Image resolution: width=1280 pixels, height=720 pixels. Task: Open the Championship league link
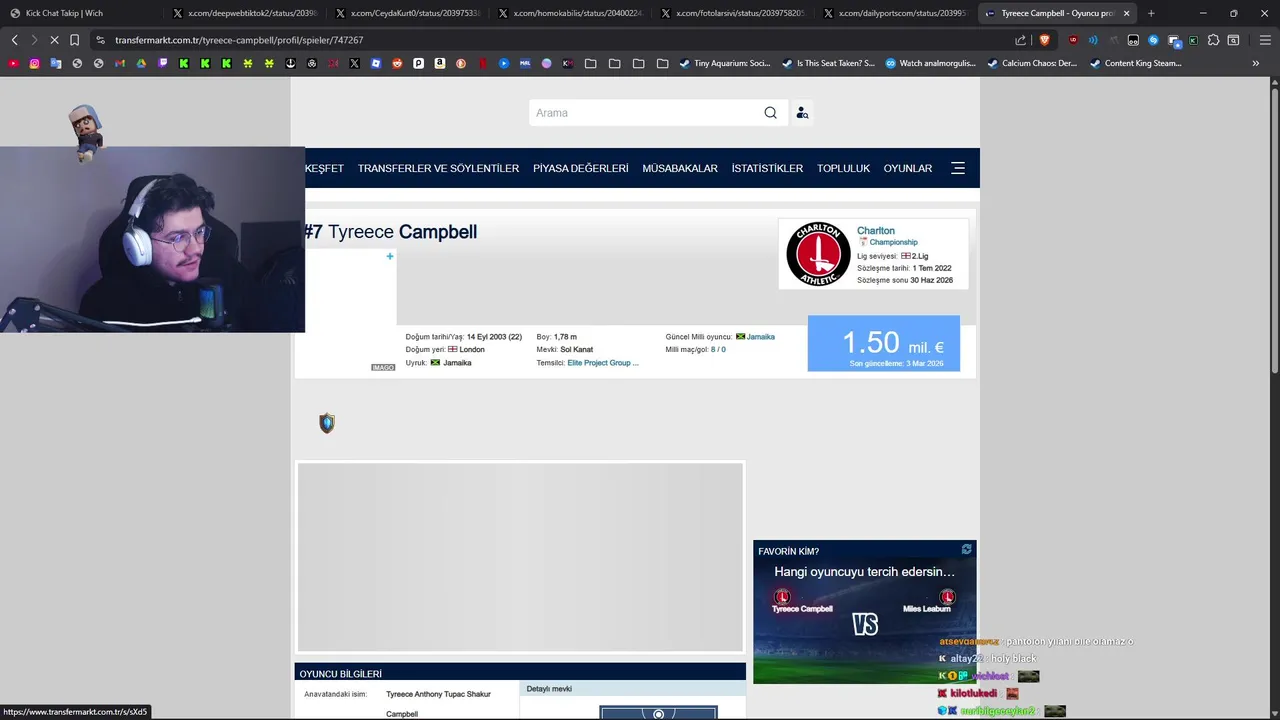click(893, 242)
